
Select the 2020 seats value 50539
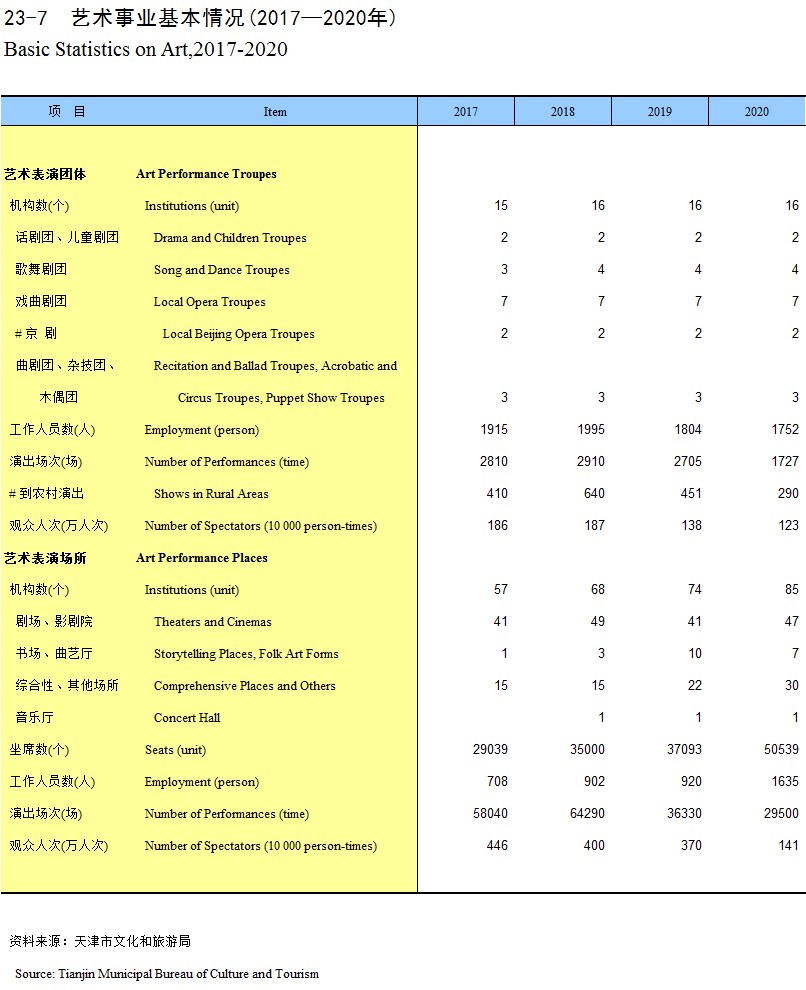tap(780, 750)
